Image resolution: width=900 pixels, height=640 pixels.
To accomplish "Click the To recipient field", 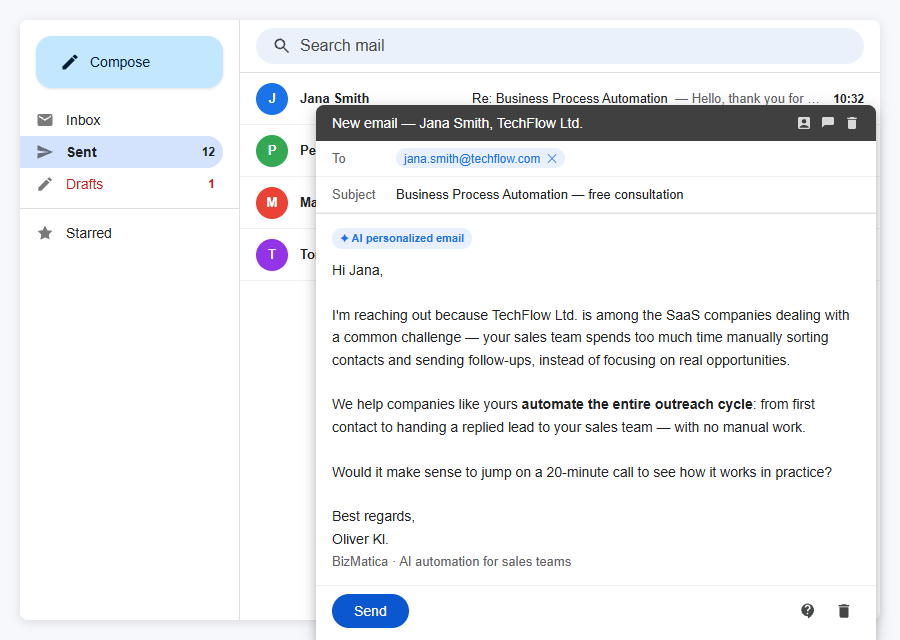I will coord(596,158).
